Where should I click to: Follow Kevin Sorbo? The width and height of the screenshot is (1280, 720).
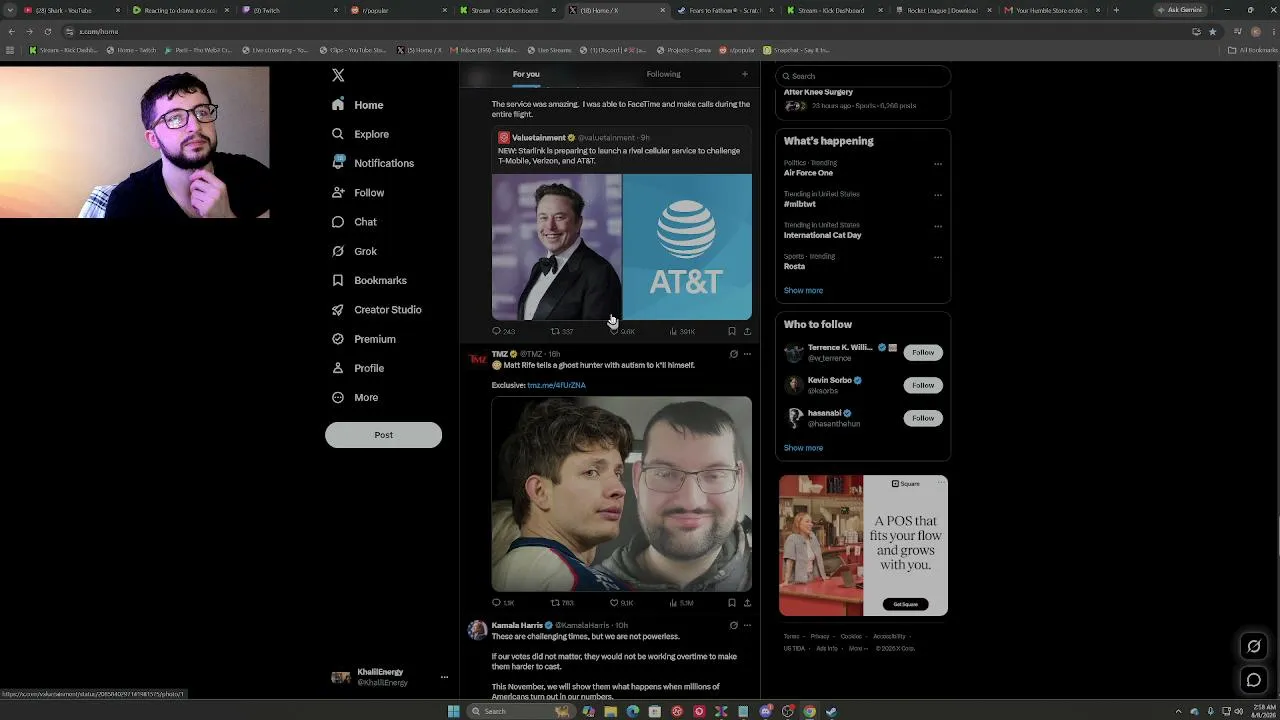click(x=923, y=385)
